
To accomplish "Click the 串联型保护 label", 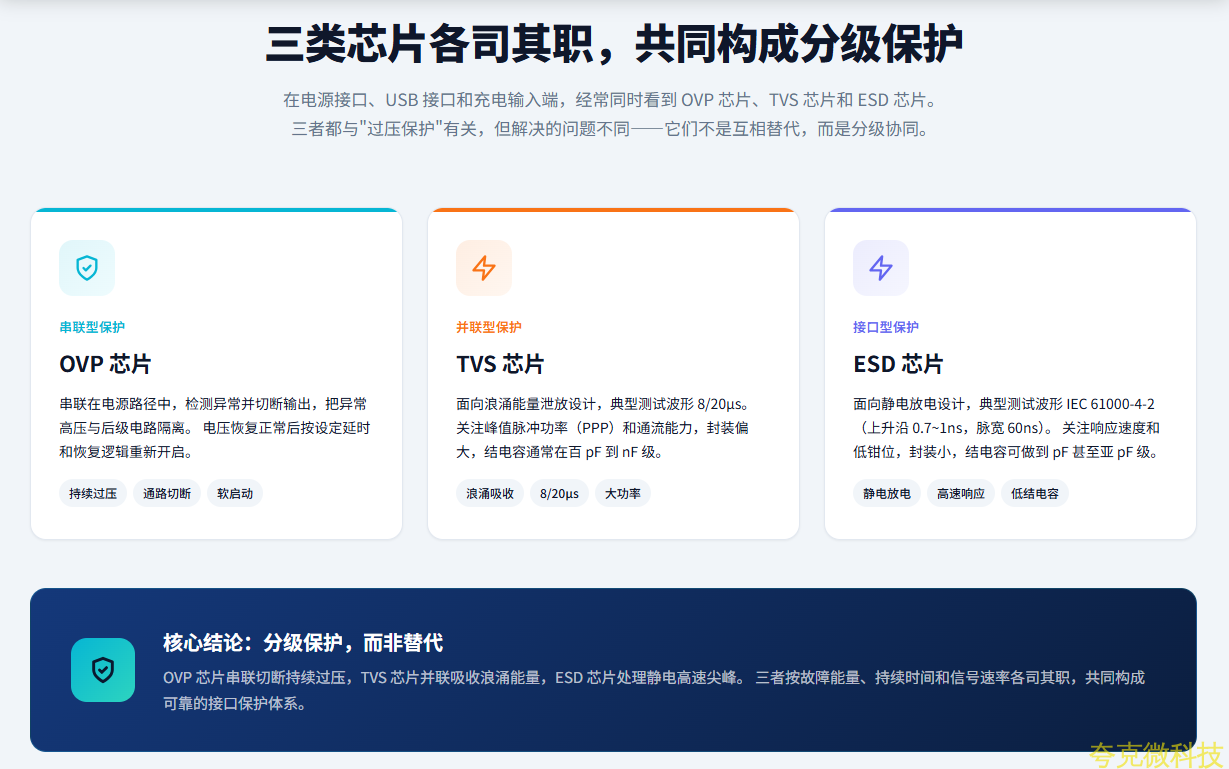I will coord(92,327).
